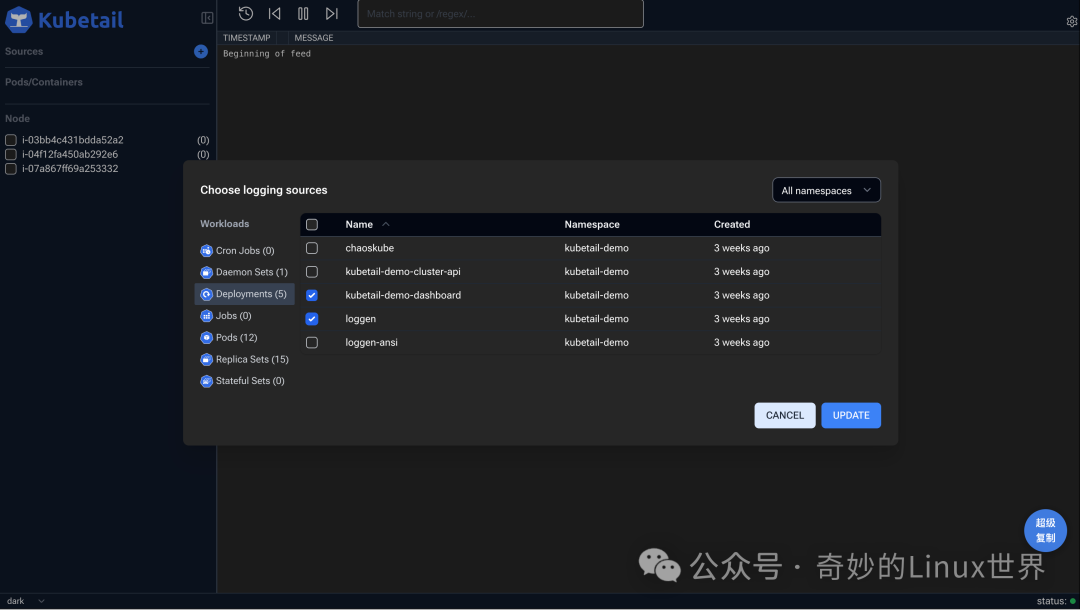The image size is (1080, 610).
Task: Click node label i-03bb4c431bdda52a2
Action: tap(73, 140)
